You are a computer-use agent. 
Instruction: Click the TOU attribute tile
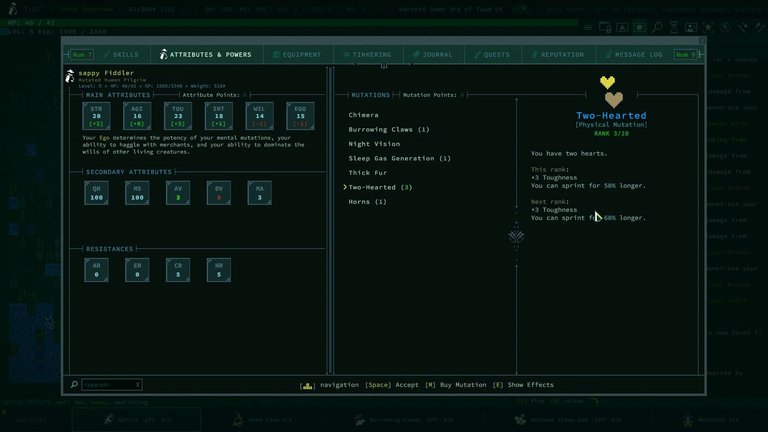pos(178,118)
